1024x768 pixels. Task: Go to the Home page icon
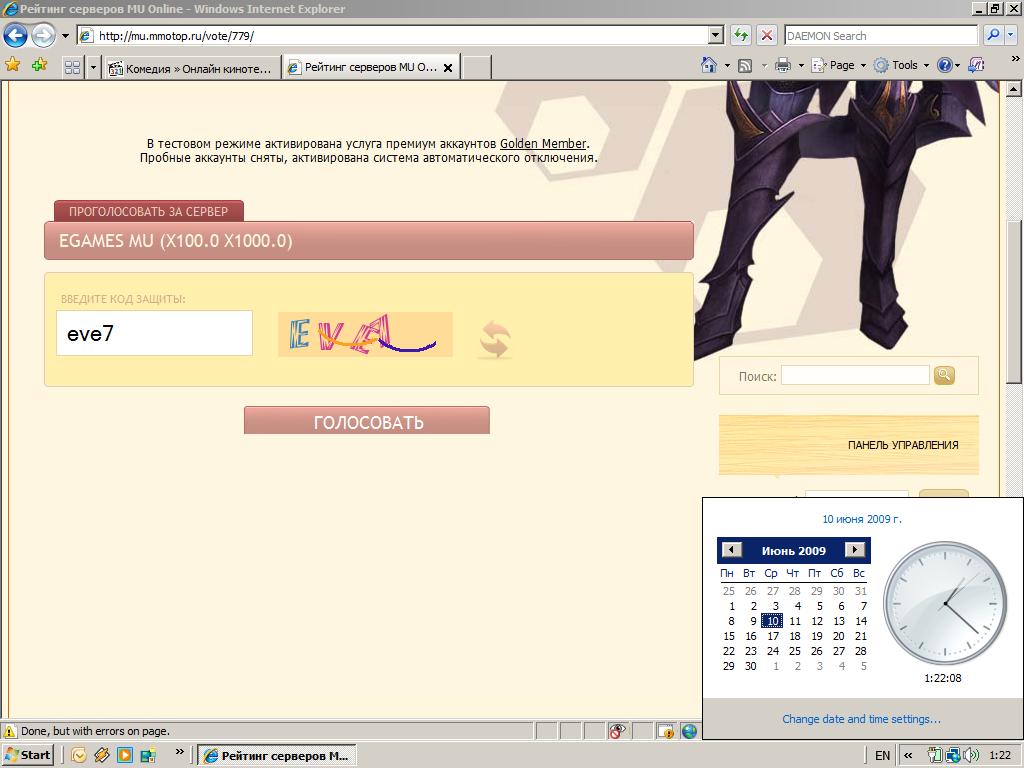pos(709,65)
